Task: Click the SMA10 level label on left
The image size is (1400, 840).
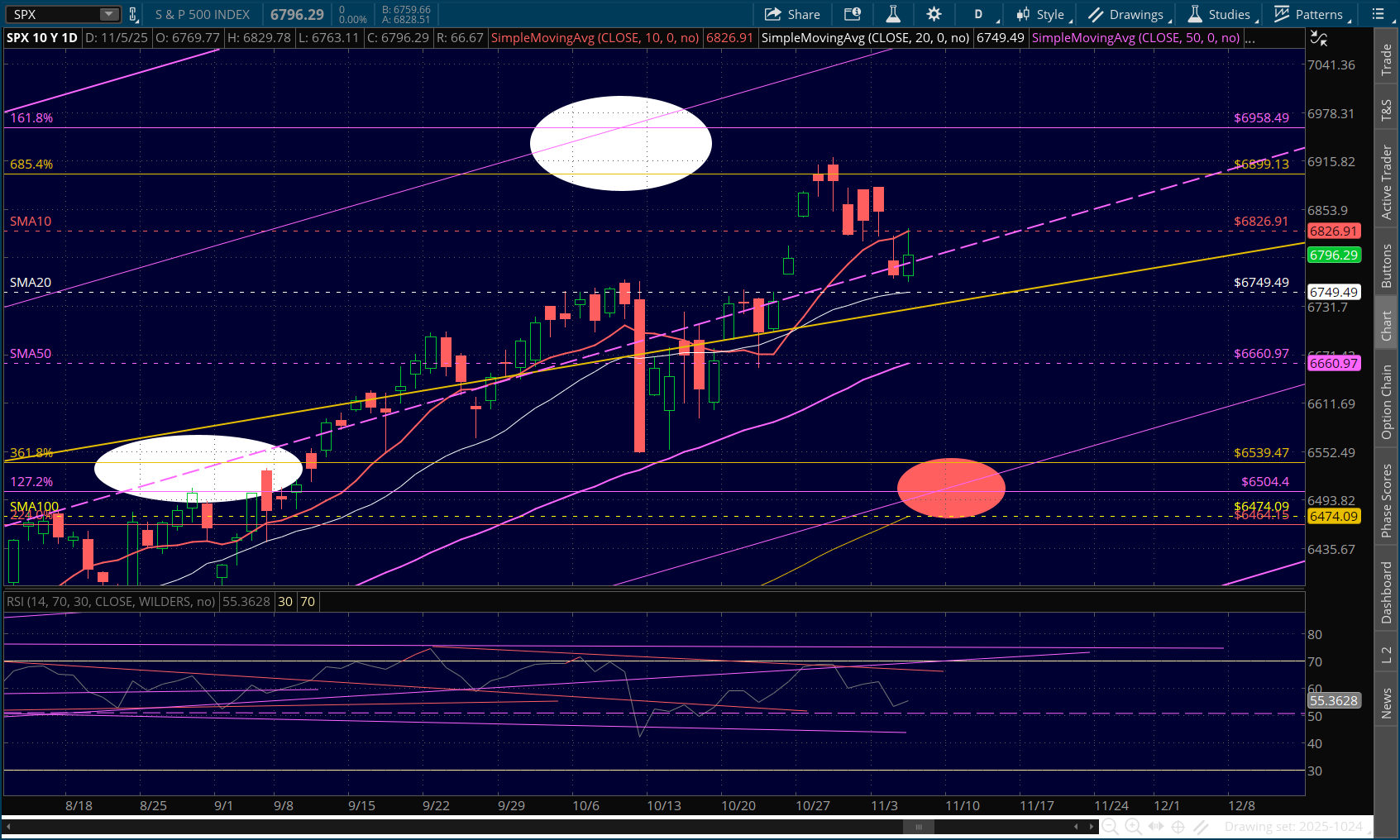Action: pyautogui.click(x=31, y=222)
